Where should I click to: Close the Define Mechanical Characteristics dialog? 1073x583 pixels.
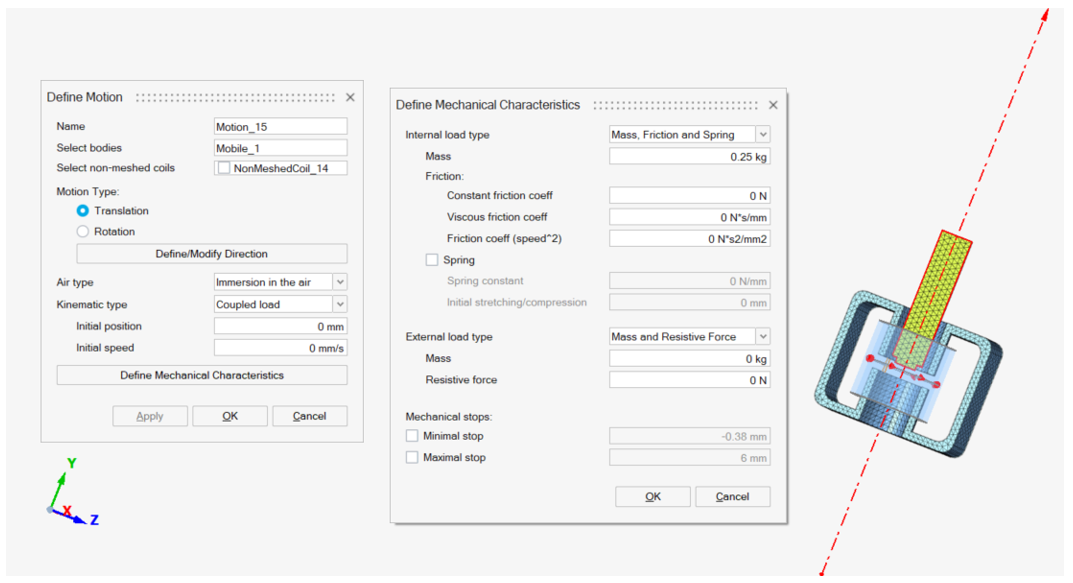click(773, 105)
